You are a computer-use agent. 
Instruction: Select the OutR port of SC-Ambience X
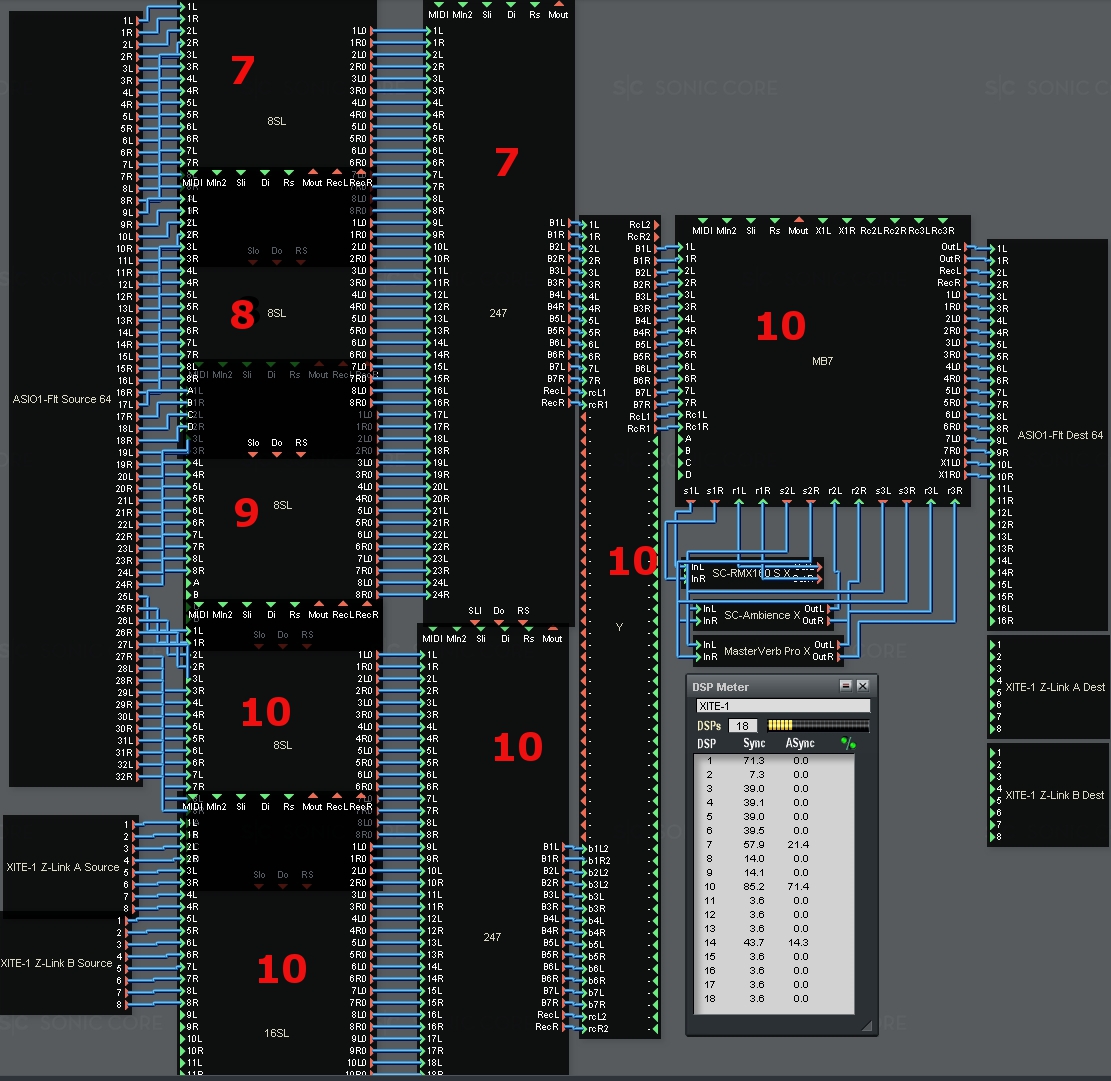pos(829,621)
